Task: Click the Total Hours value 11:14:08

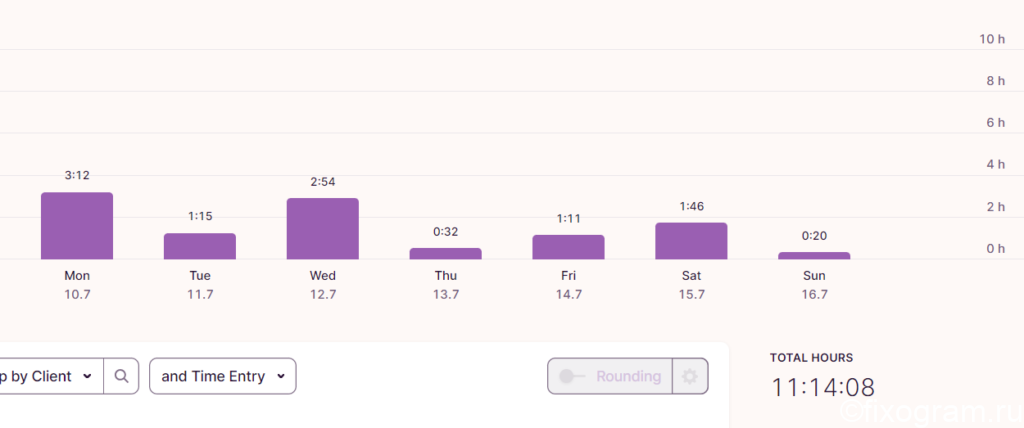Action: coord(823,387)
